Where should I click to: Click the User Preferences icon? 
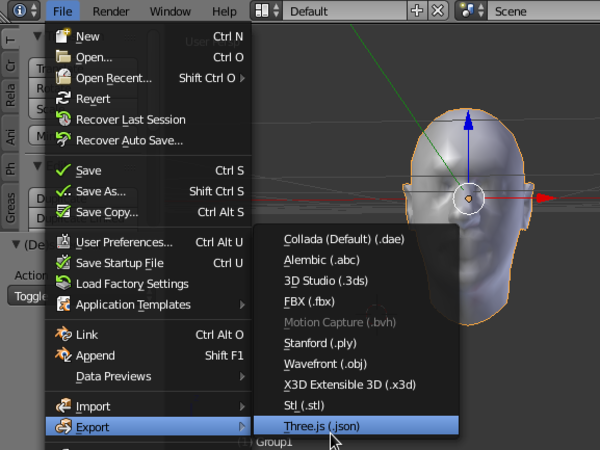[x=63, y=242]
